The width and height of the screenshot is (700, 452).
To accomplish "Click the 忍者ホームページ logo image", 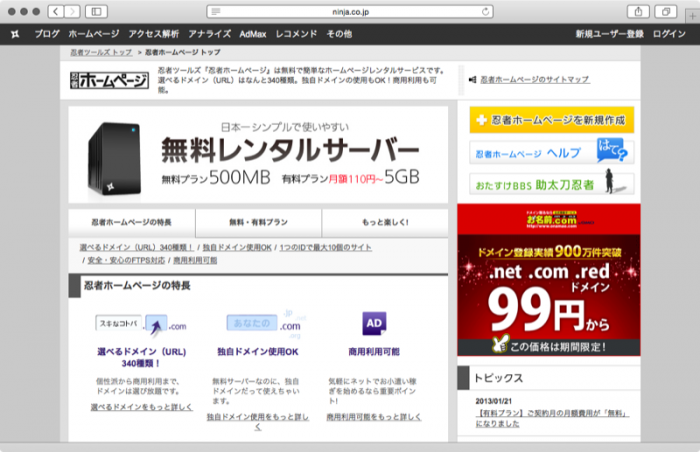I will point(109,80).
